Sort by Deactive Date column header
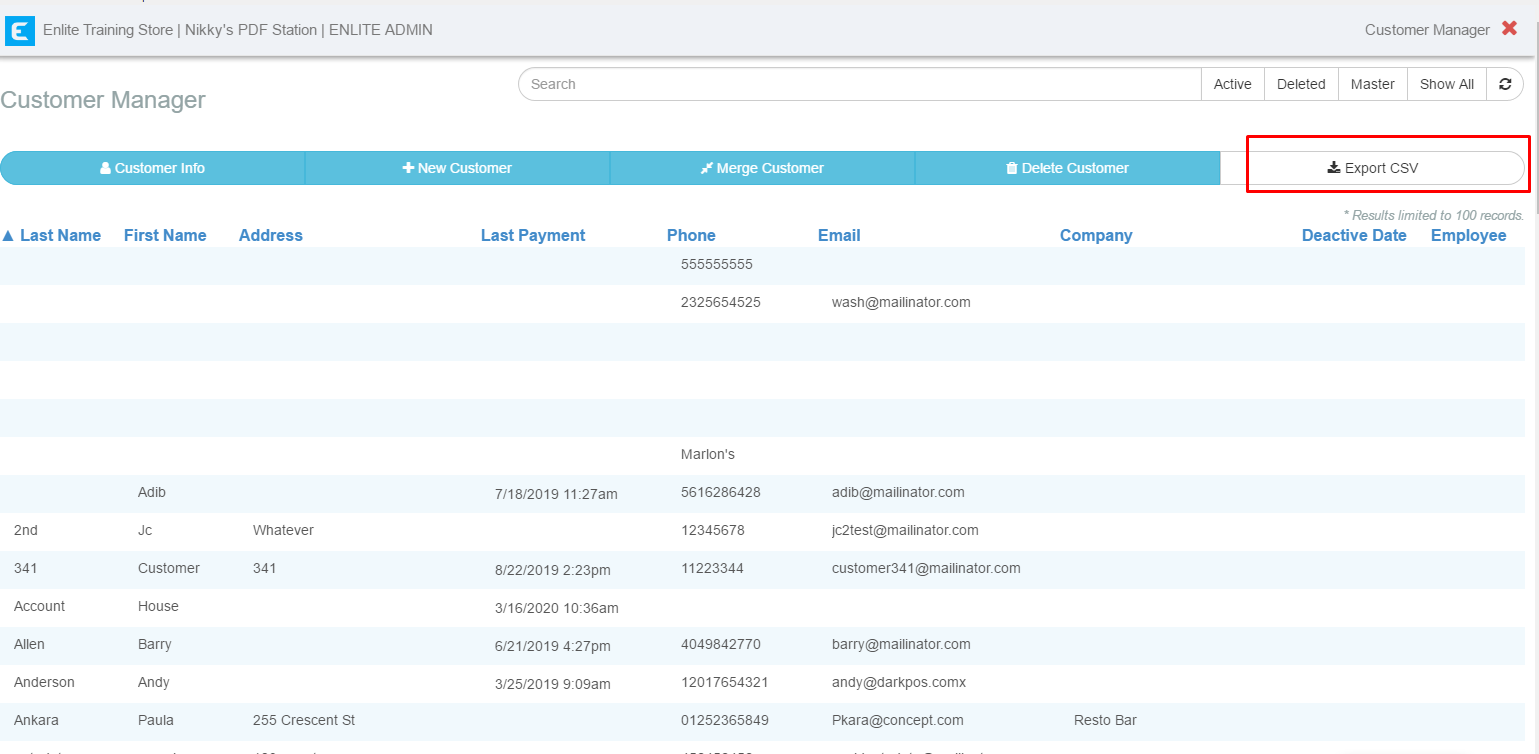This screenshot has width=1539, height=754. tap(1354, 236)
